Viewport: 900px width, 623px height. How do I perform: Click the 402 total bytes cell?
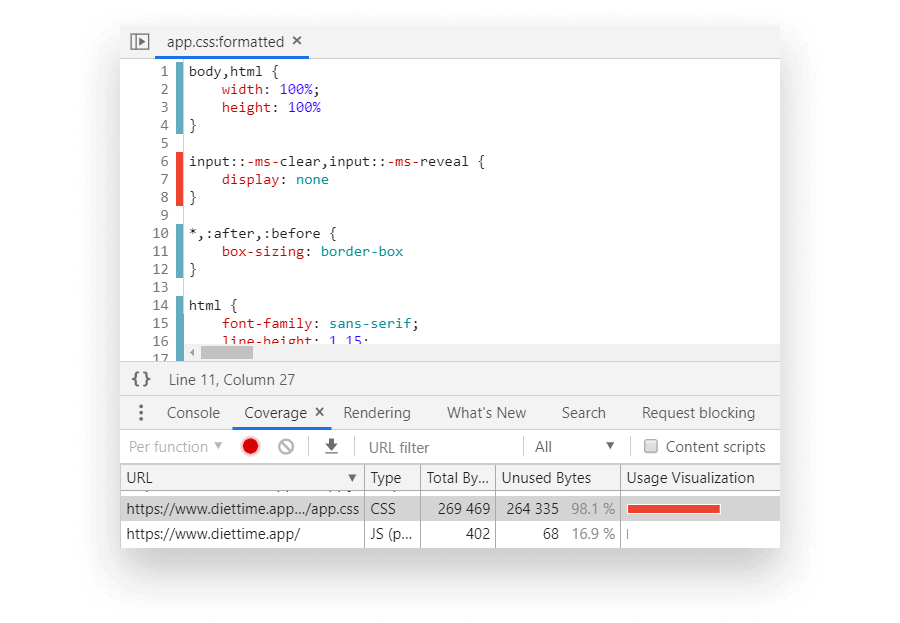(x=457, y=534)
